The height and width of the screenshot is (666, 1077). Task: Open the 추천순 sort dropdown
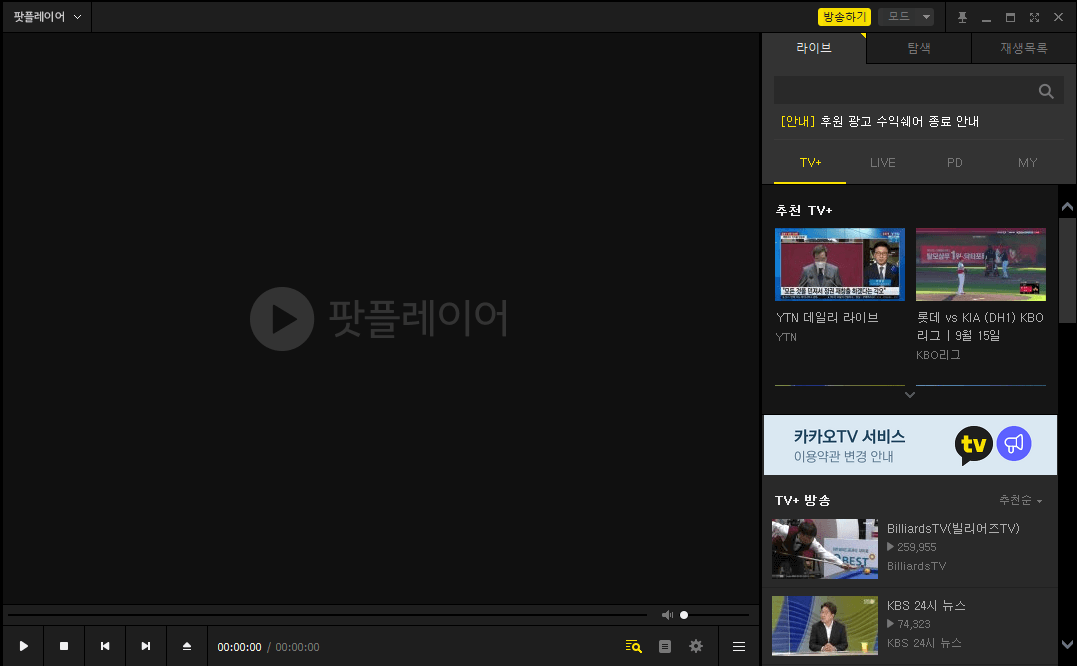(x=1020, y=500)
